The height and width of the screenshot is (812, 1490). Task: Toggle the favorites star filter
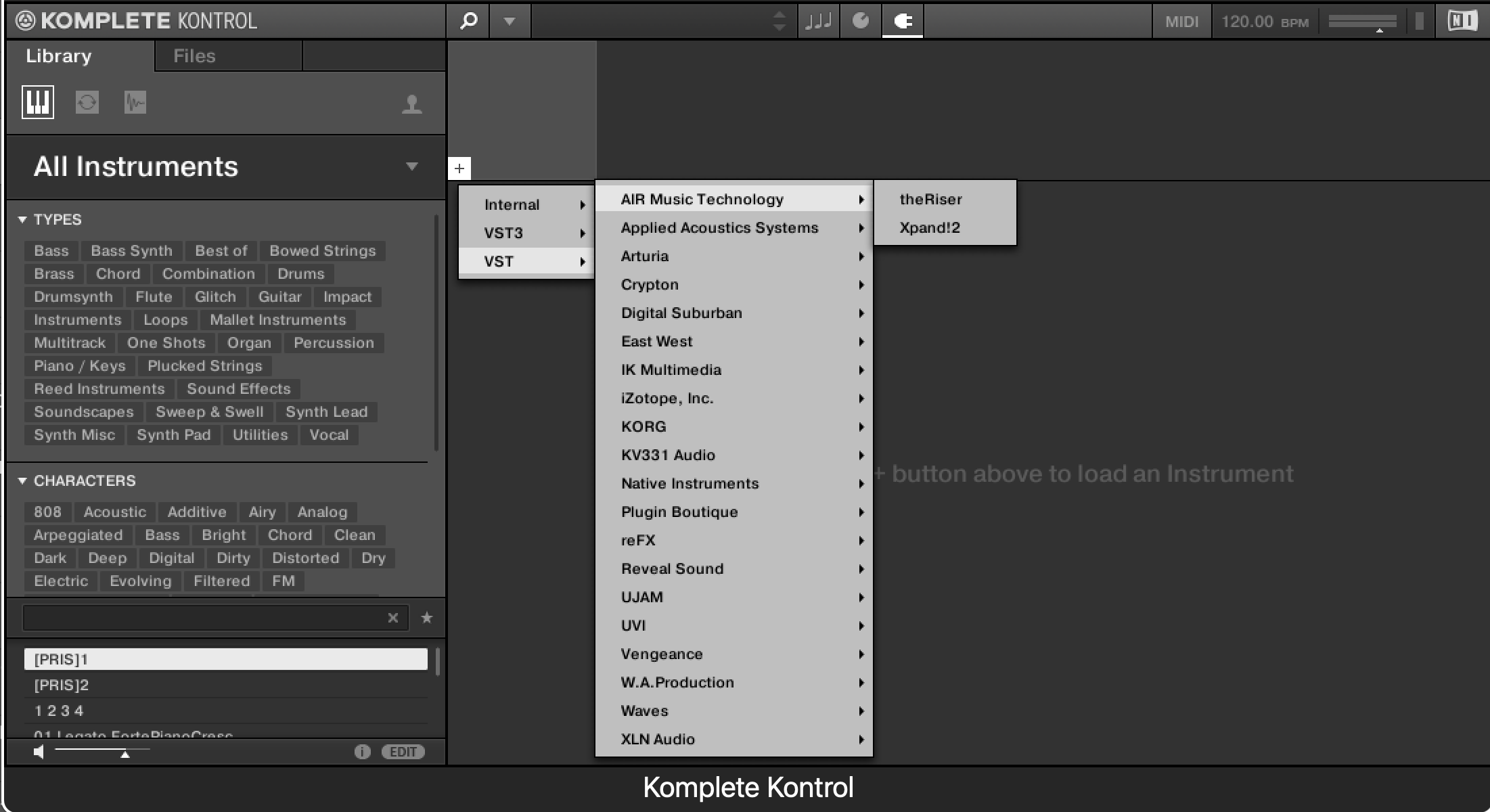pos(426,617)
